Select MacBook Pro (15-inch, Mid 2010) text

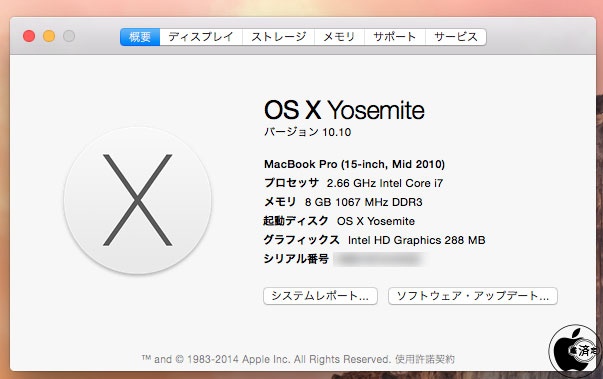click(x=354, y=165)
